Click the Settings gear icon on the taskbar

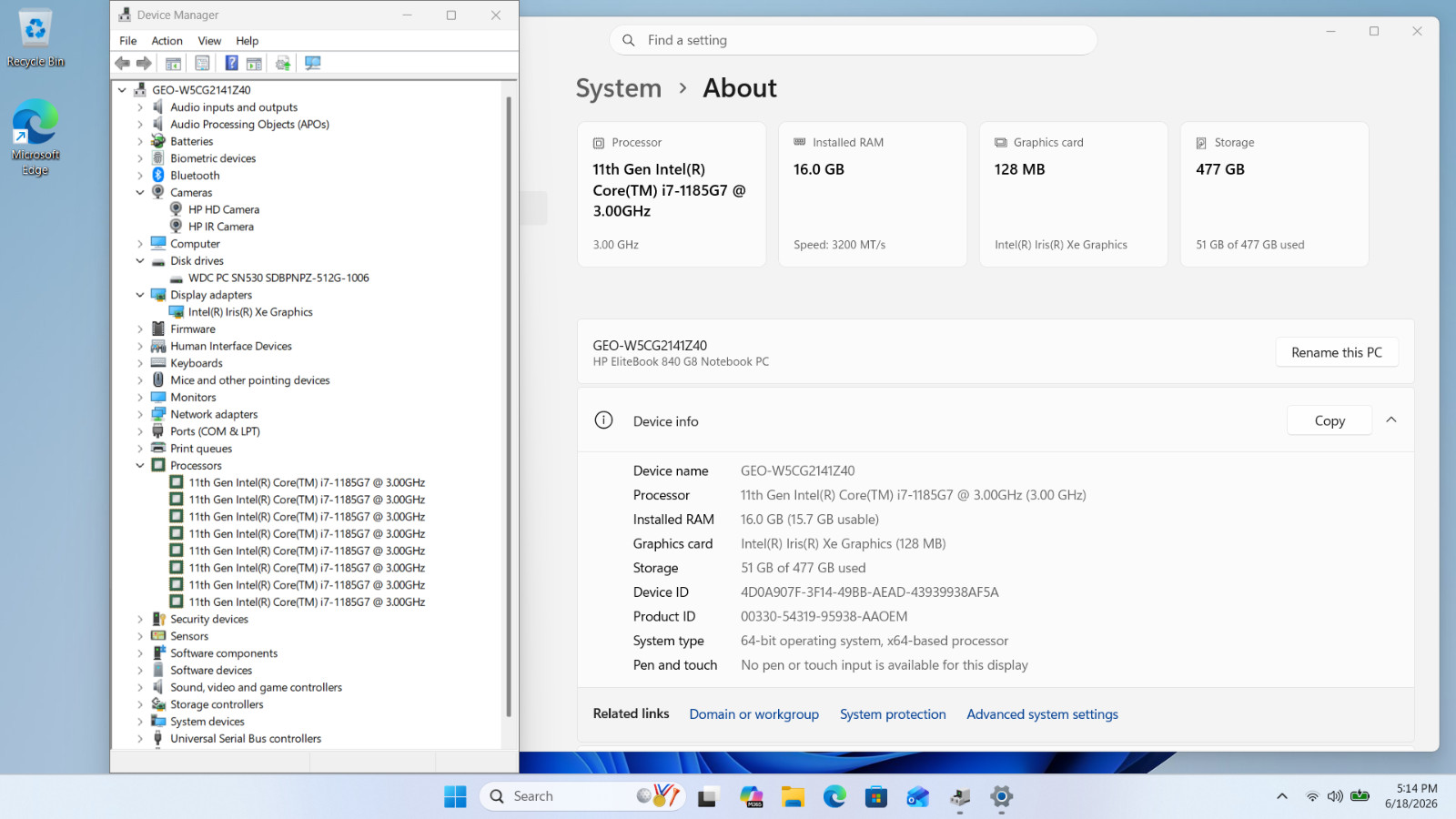click(x=1002, y=796)
